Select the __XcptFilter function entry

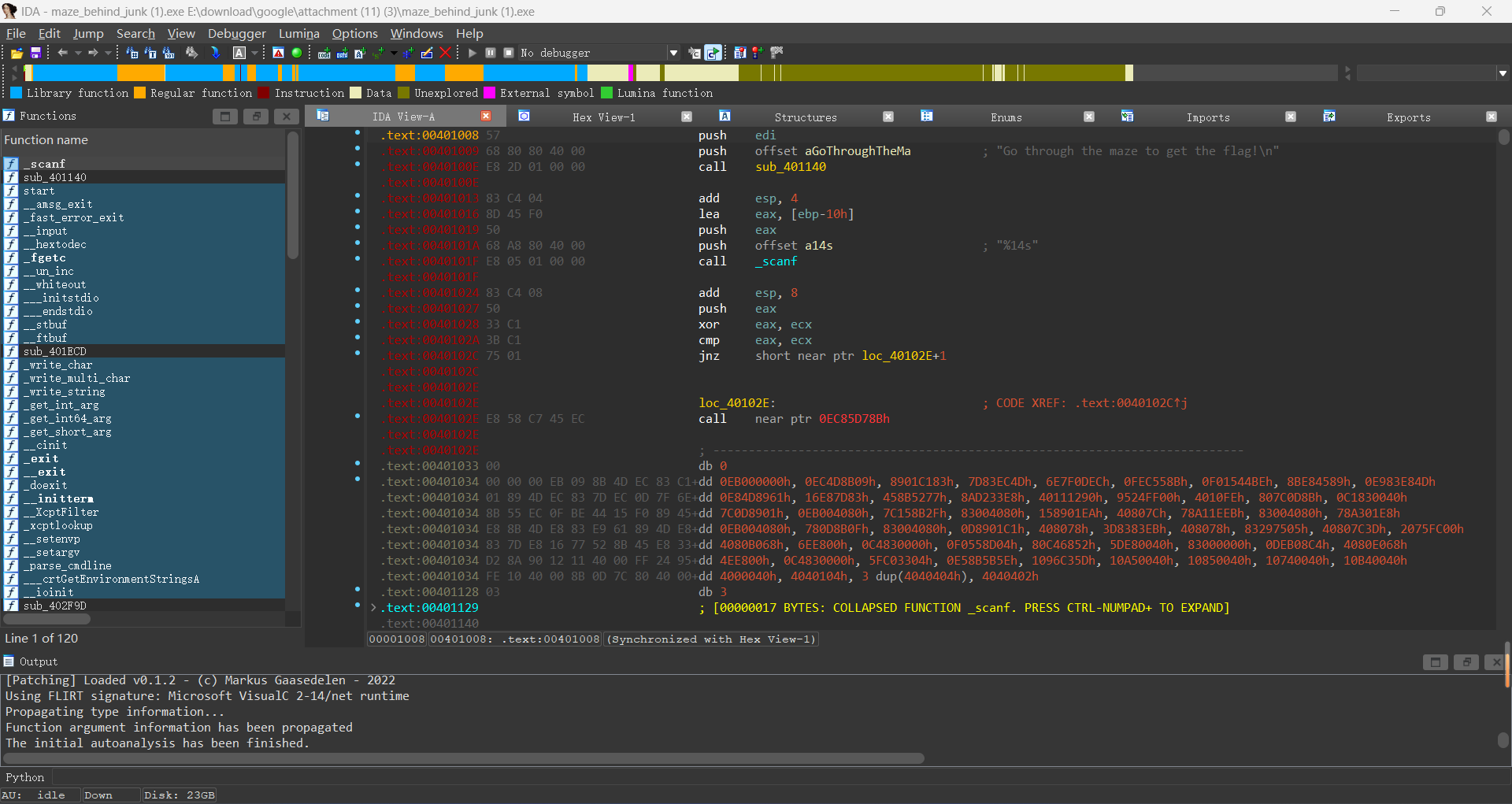[x=143, y=512]
